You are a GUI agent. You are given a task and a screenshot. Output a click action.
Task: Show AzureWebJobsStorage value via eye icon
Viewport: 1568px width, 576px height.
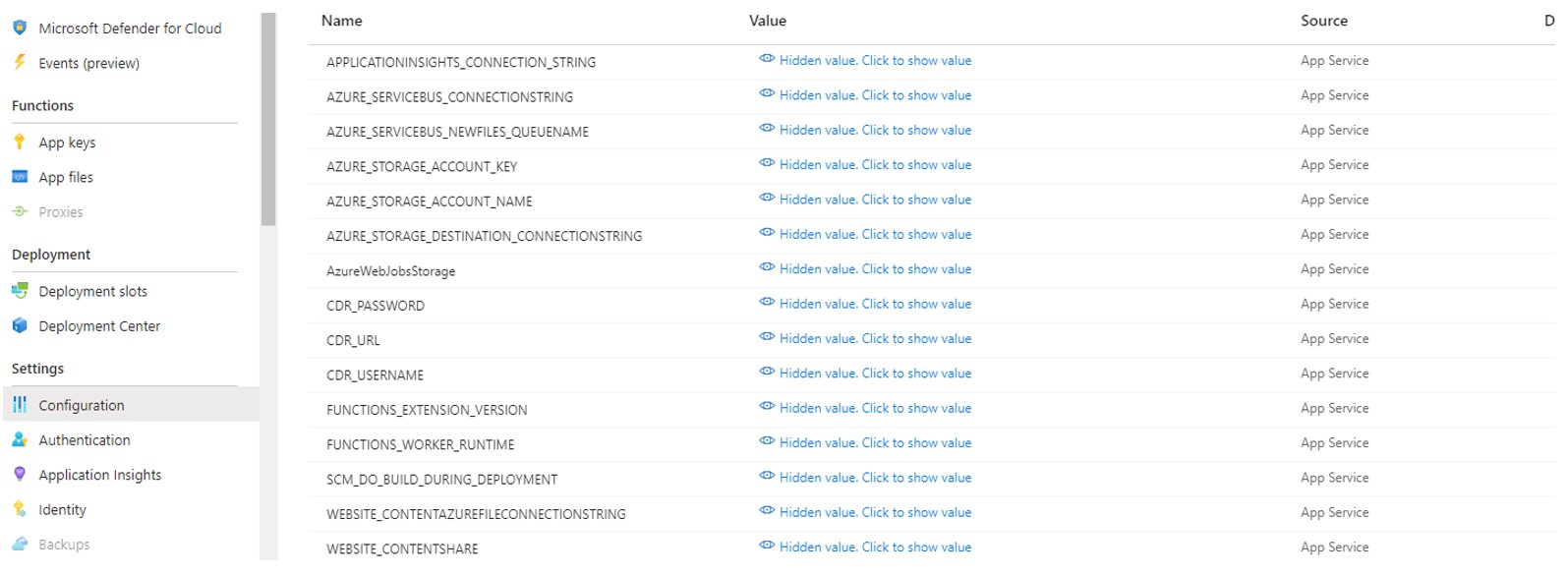(x=767, y=268)
